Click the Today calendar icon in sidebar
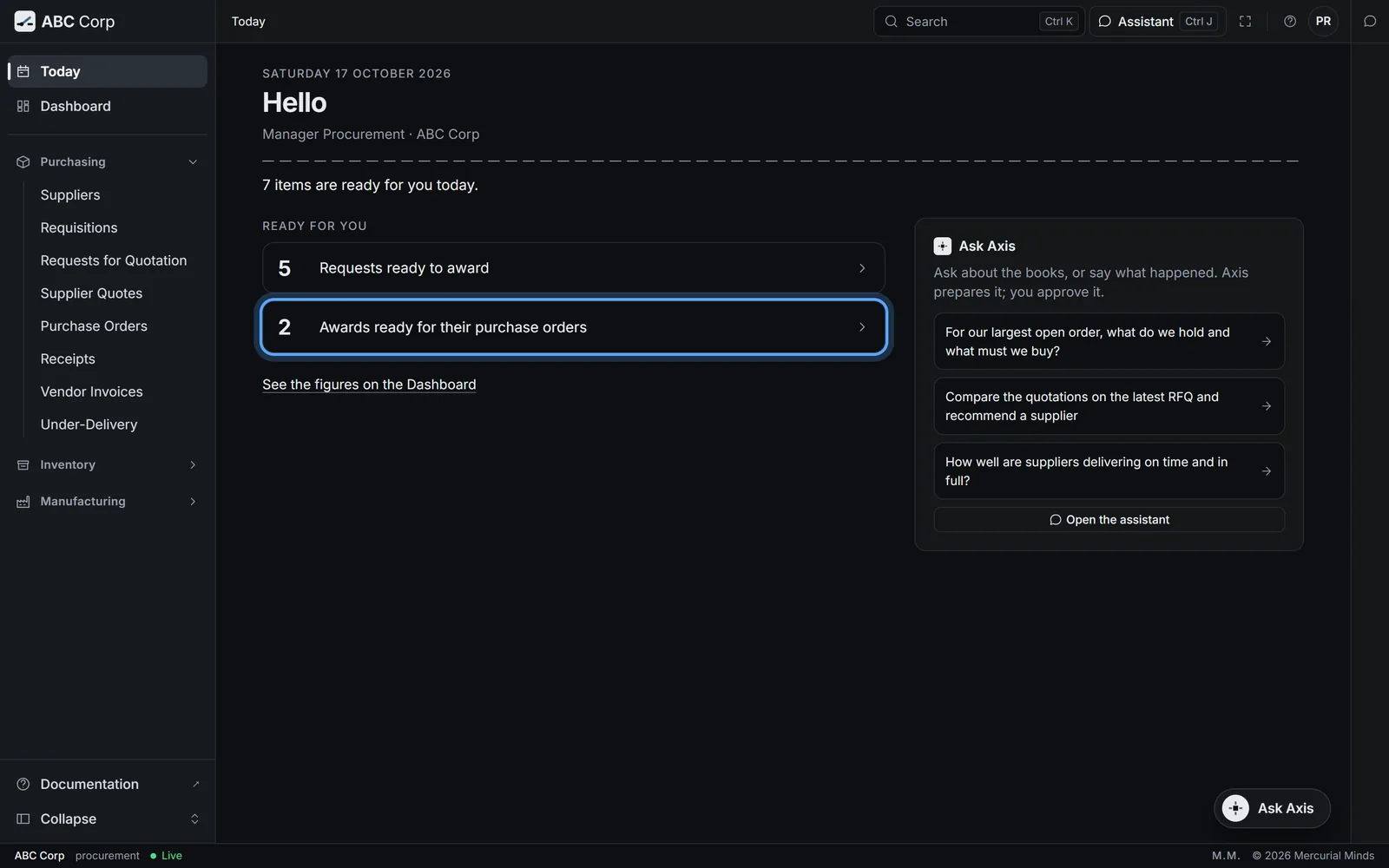1389x868 pixels. tap(23, 71)
